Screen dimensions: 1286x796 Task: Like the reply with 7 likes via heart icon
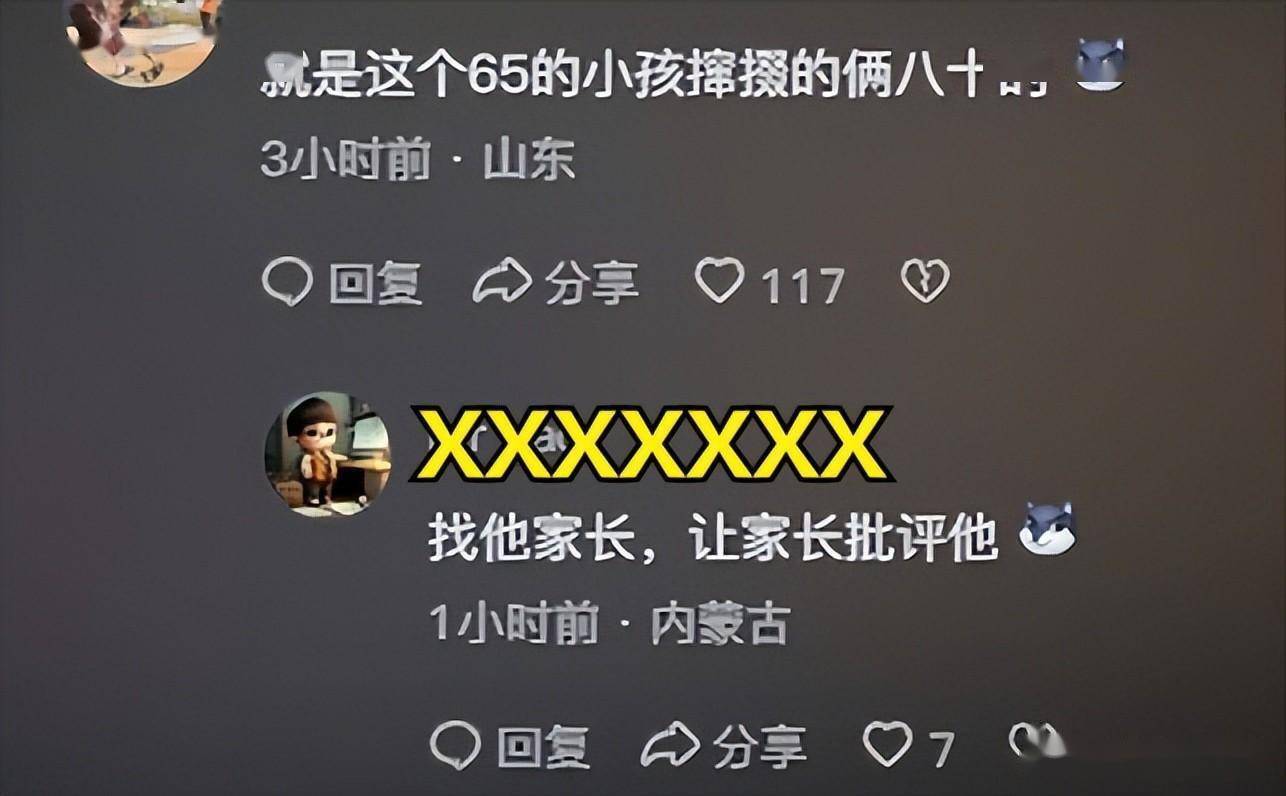[888, 743]
